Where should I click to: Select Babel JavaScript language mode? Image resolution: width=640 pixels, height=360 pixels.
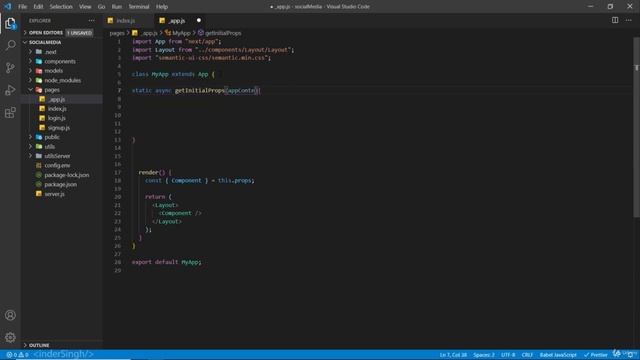558,355
